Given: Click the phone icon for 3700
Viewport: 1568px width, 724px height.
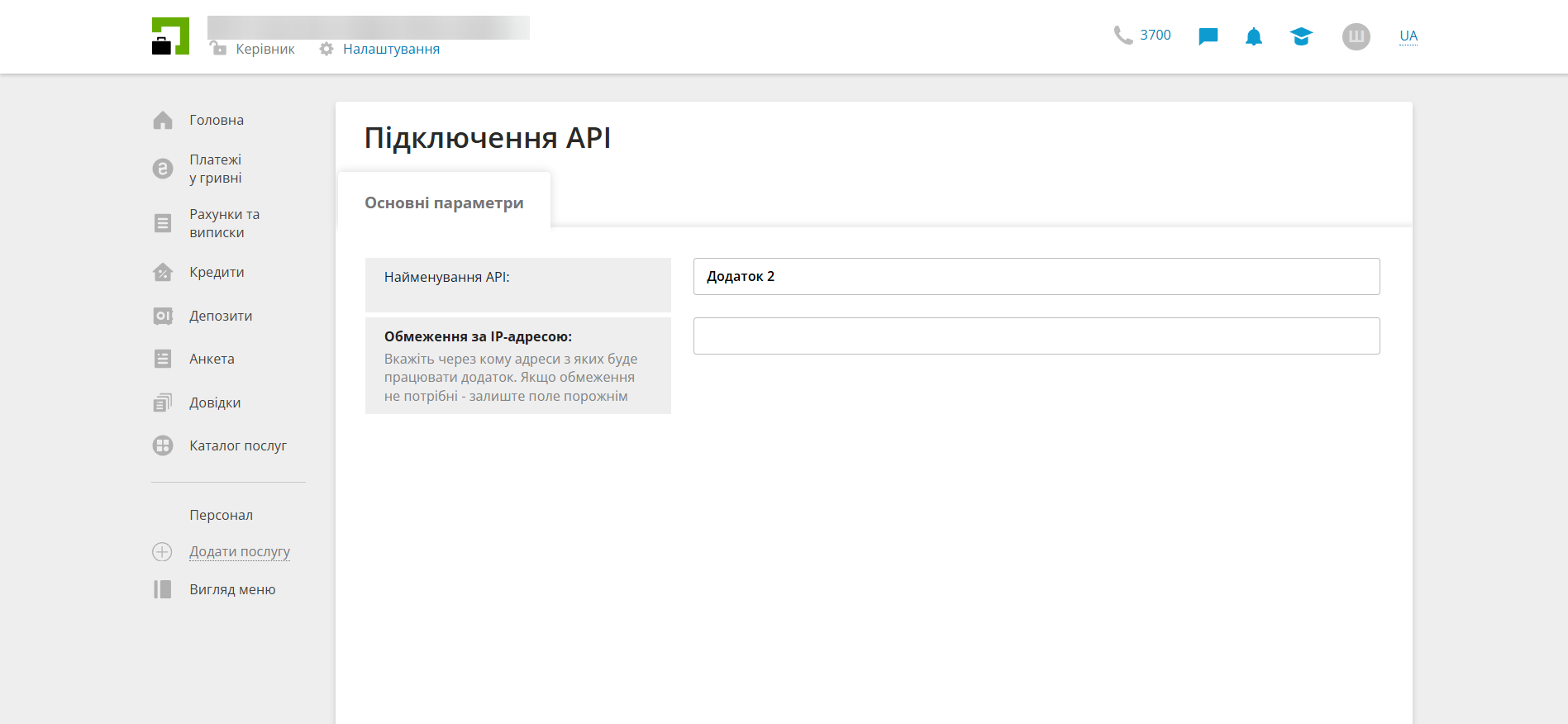Looking at the screenshot, I should [x=1122, y=35].
